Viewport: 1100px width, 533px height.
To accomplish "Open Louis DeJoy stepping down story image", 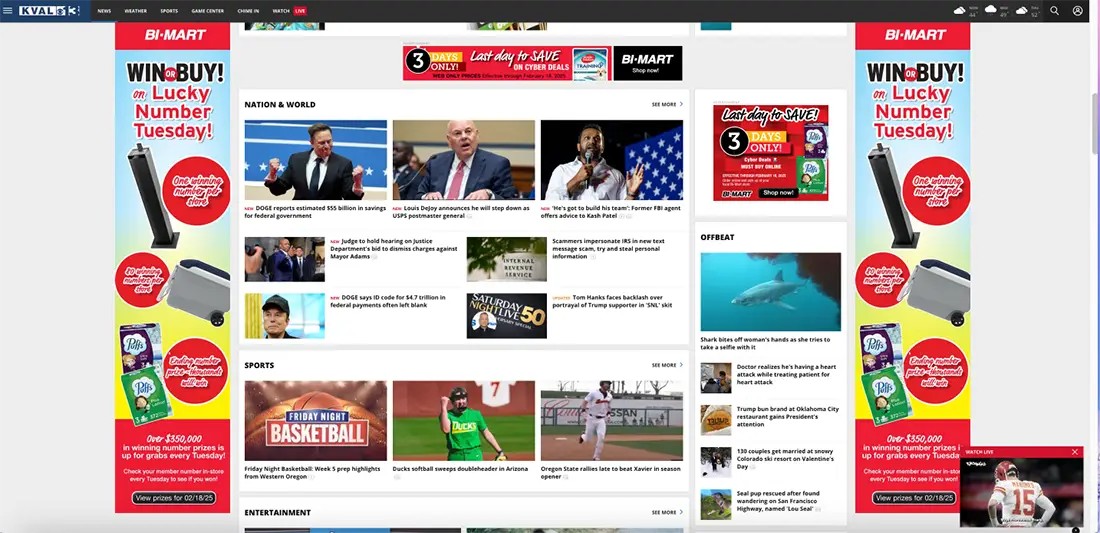I will pos(464,160).
